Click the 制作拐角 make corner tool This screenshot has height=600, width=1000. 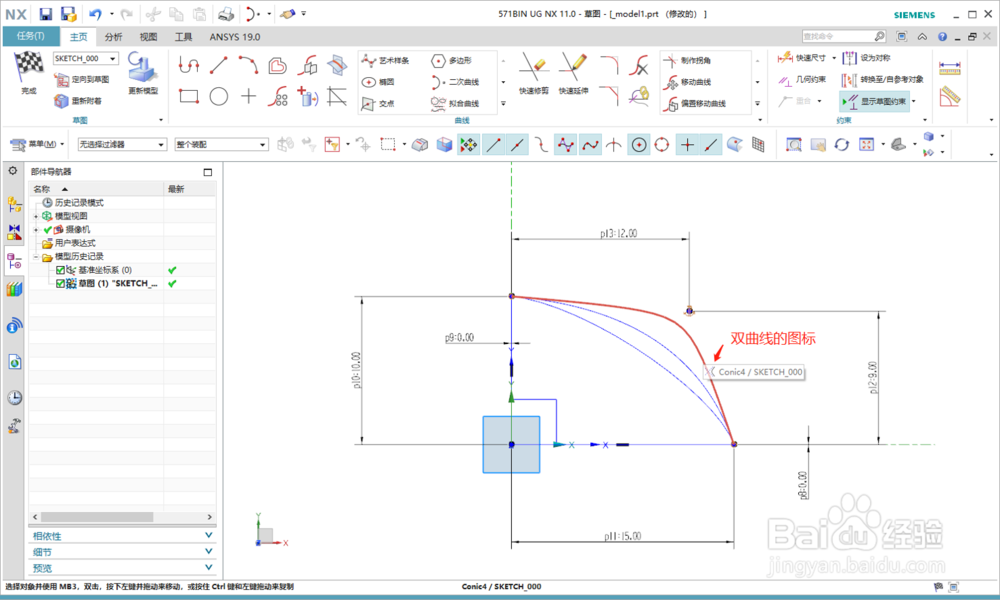tap(687, 61)
